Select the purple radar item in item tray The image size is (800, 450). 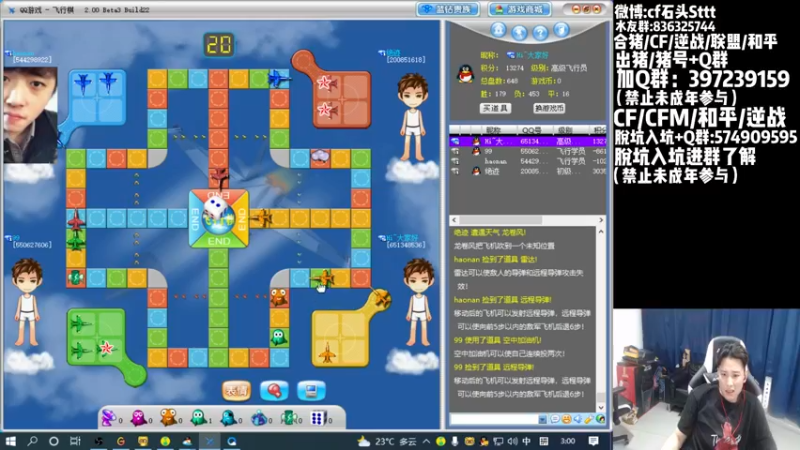pyautogui.click(x=109, y=418)
